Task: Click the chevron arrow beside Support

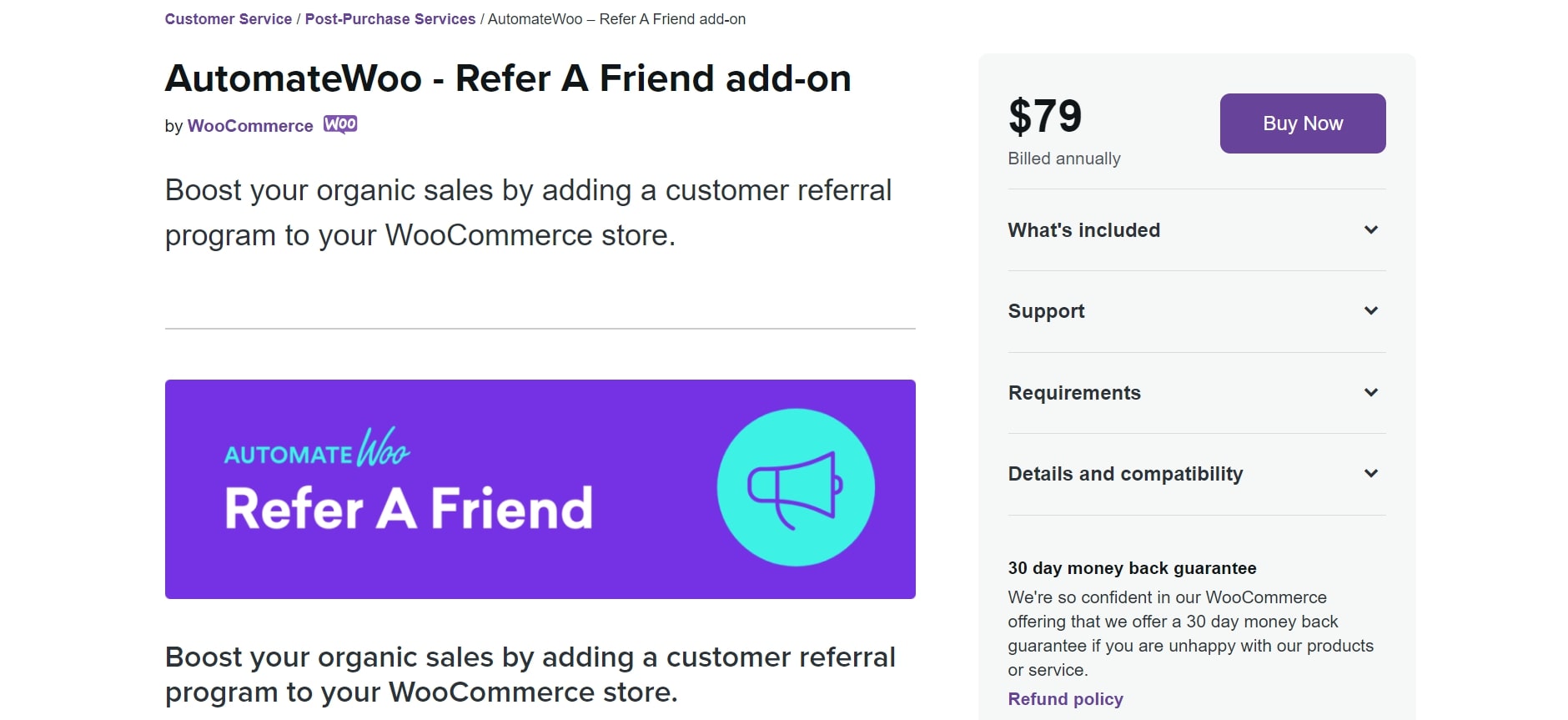Action: click(1370, 311)
